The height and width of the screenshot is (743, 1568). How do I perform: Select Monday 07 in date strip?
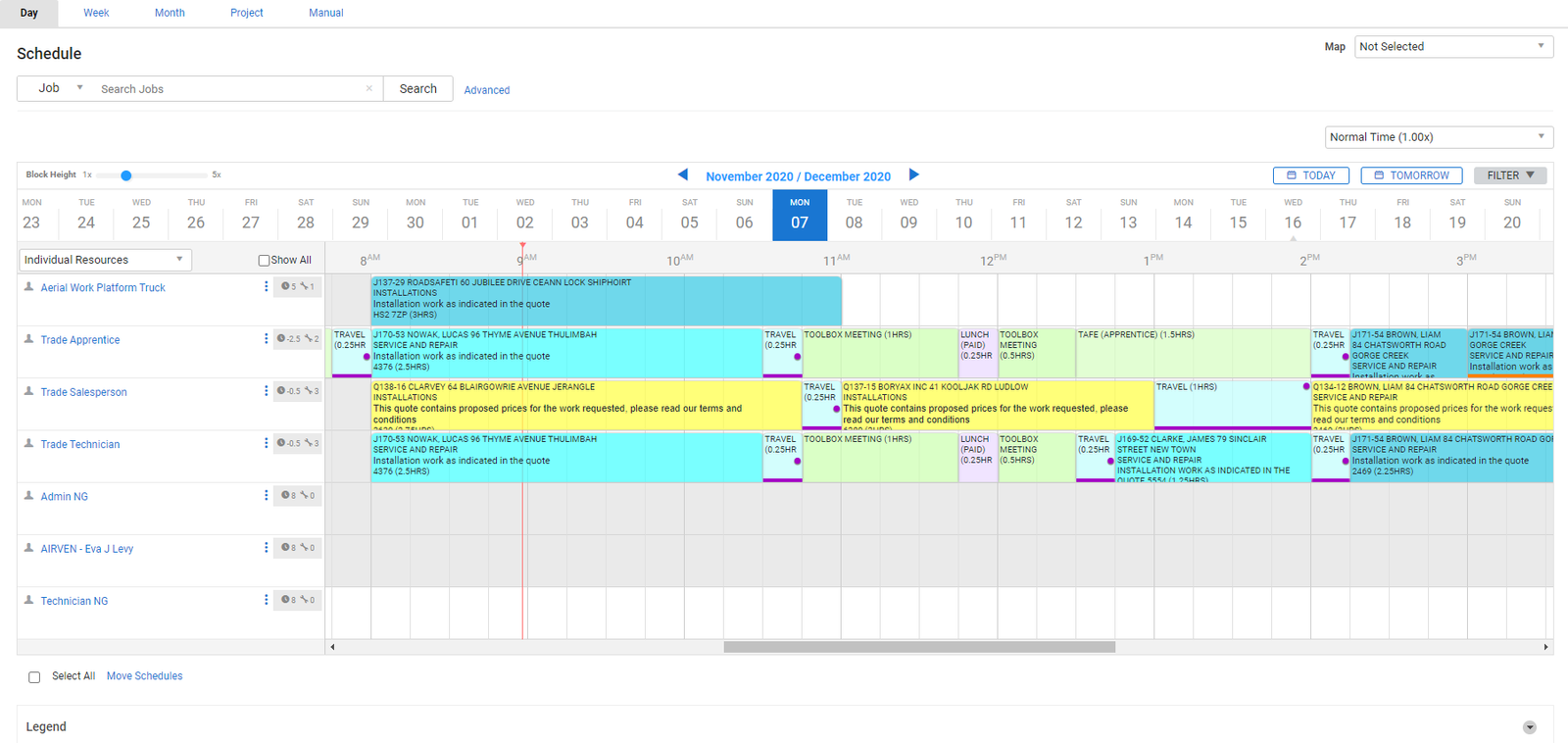pos(800,215)
